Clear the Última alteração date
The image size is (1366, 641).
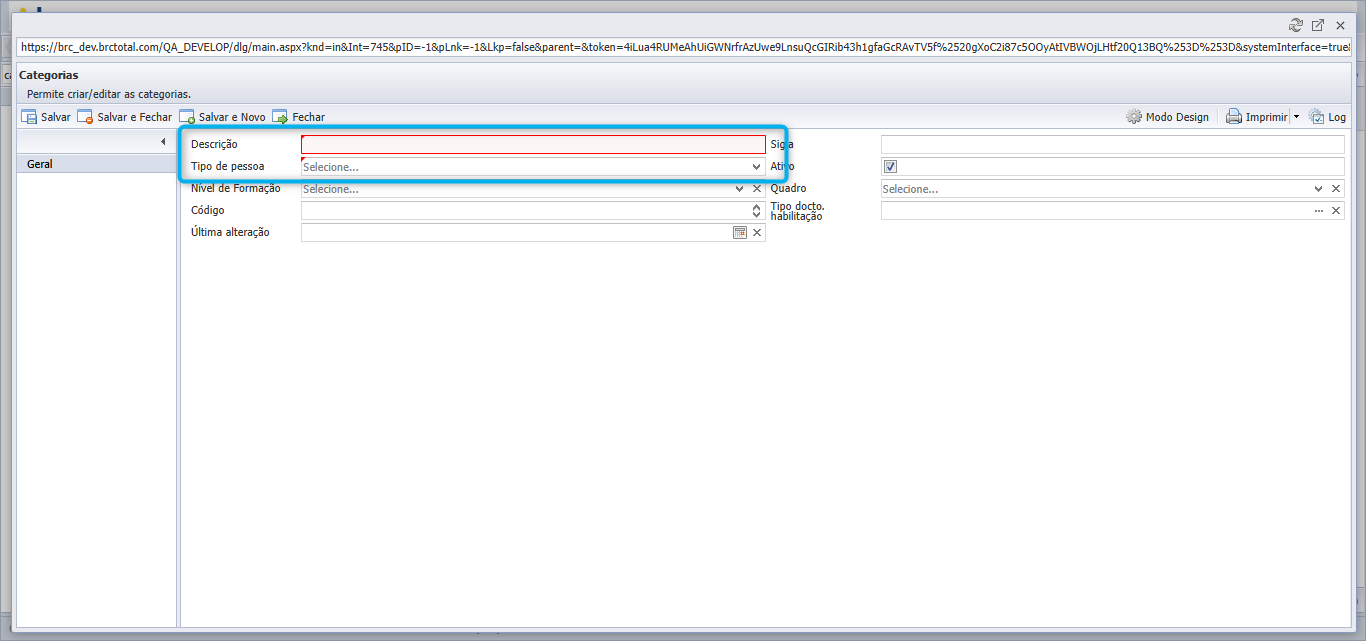(x=757, y=233)
